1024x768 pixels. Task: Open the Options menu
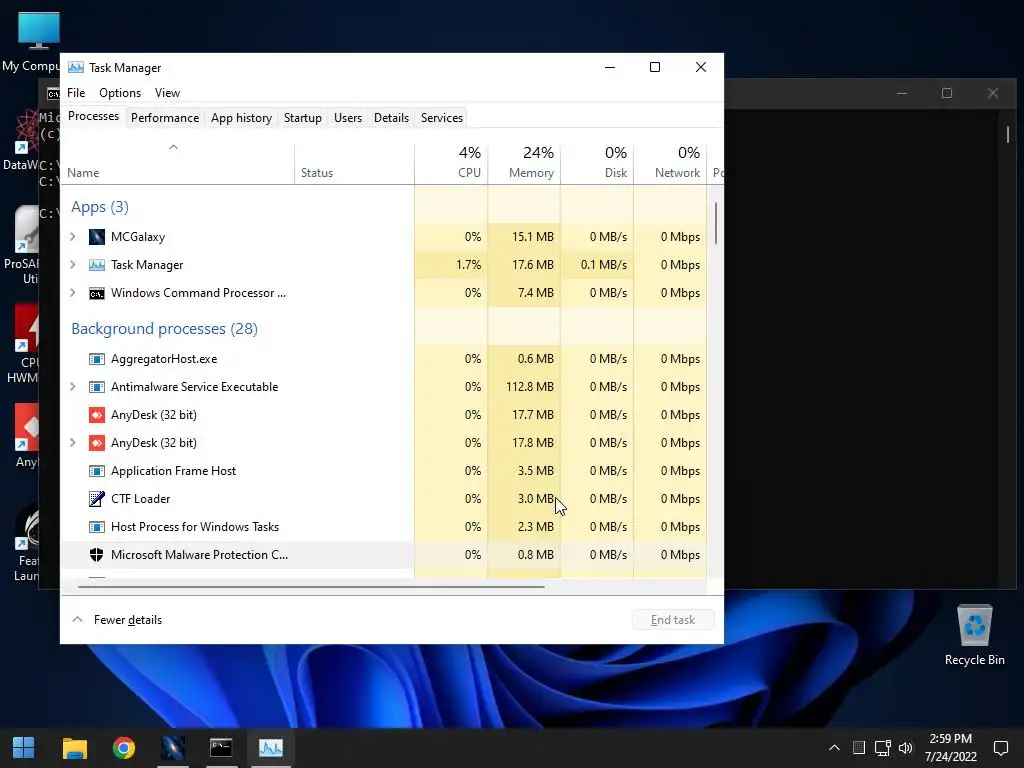coord(120,93)
